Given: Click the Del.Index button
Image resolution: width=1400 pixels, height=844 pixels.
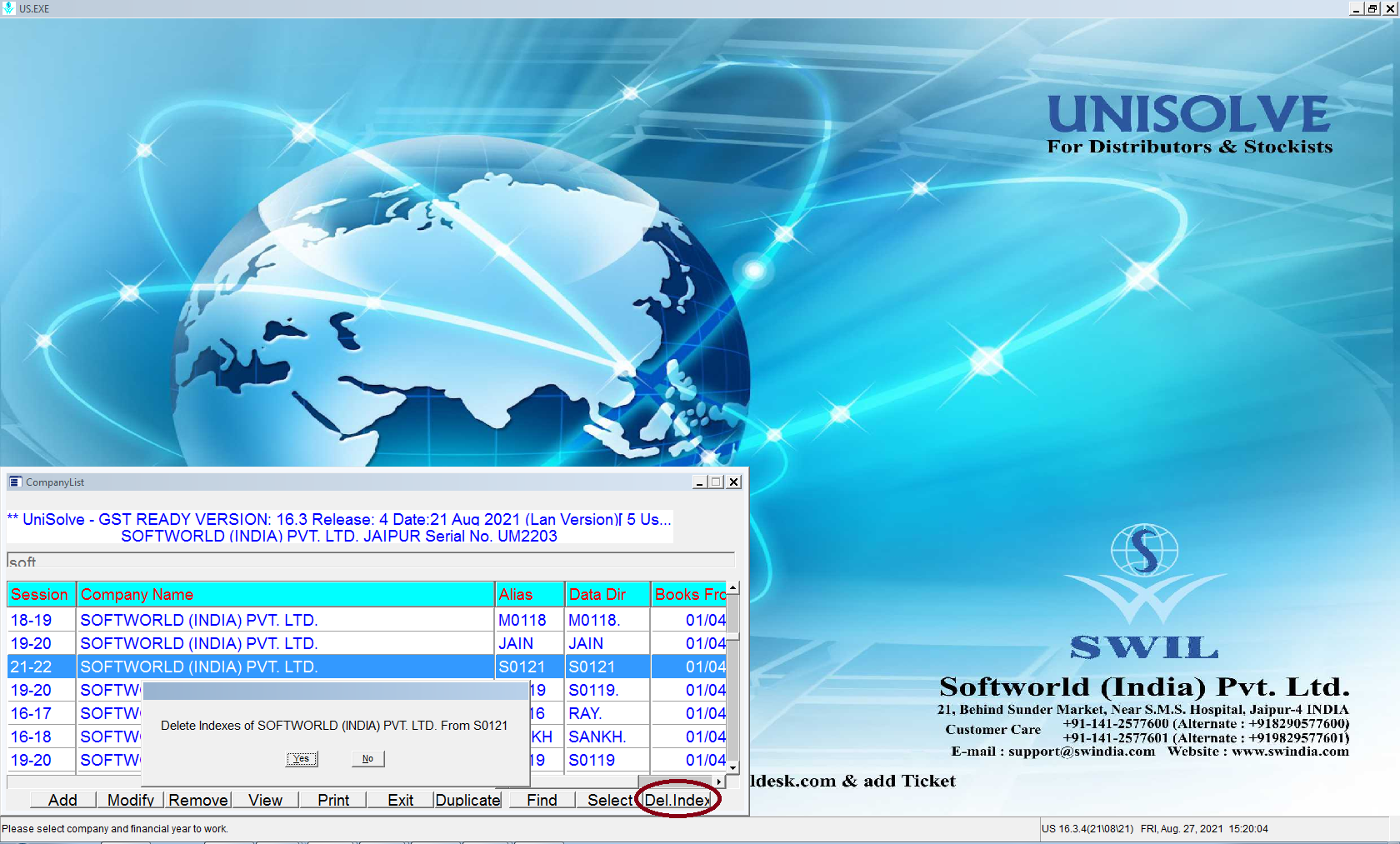Looking at the screenshot, I should click(x=677, y=800).
